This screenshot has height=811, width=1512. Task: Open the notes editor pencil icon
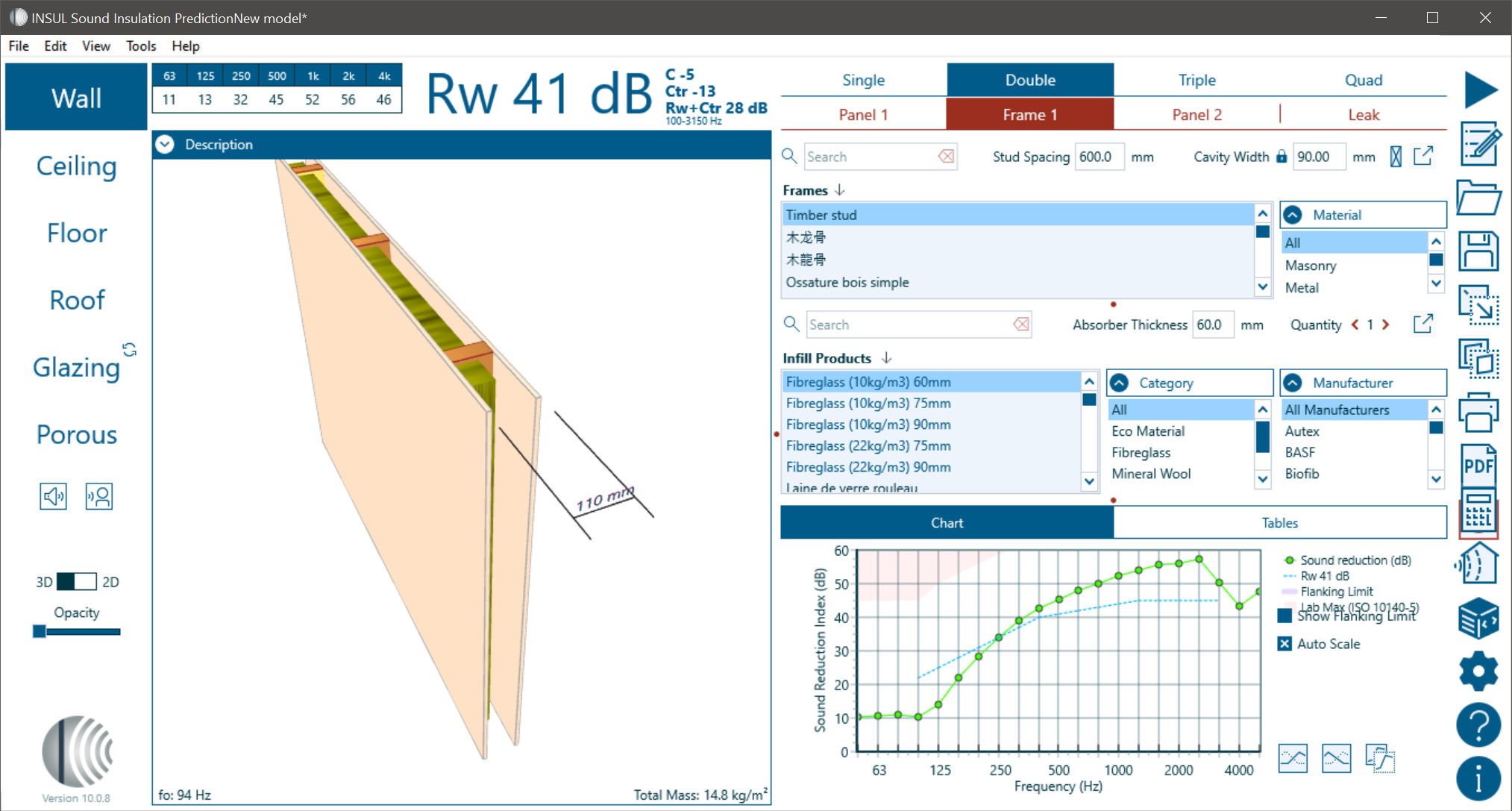[x=1480, y=143]
